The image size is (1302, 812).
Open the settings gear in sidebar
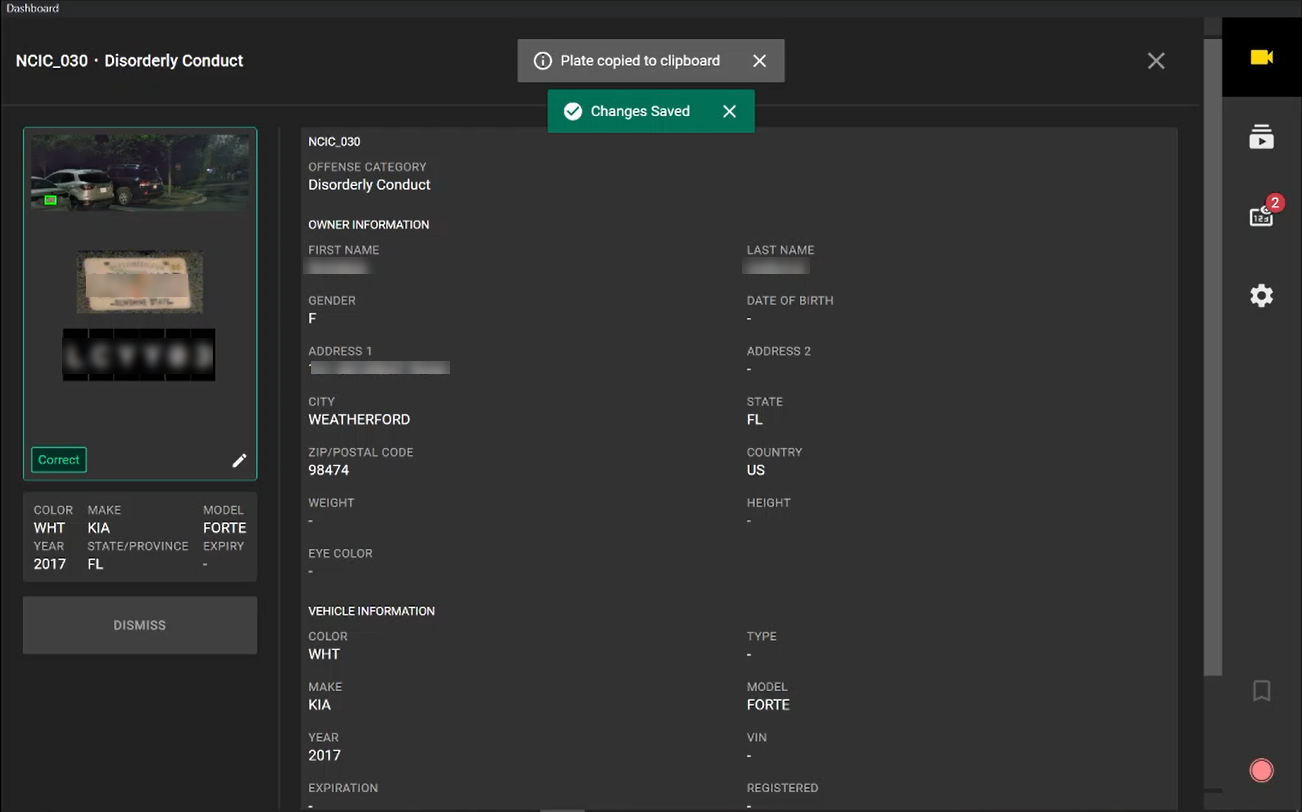point(1261,296)
